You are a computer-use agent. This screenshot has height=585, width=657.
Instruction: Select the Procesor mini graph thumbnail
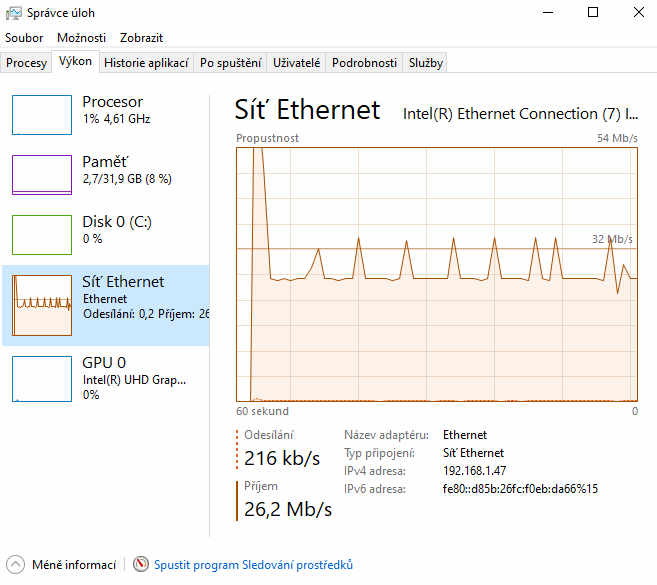pos(42,114)
